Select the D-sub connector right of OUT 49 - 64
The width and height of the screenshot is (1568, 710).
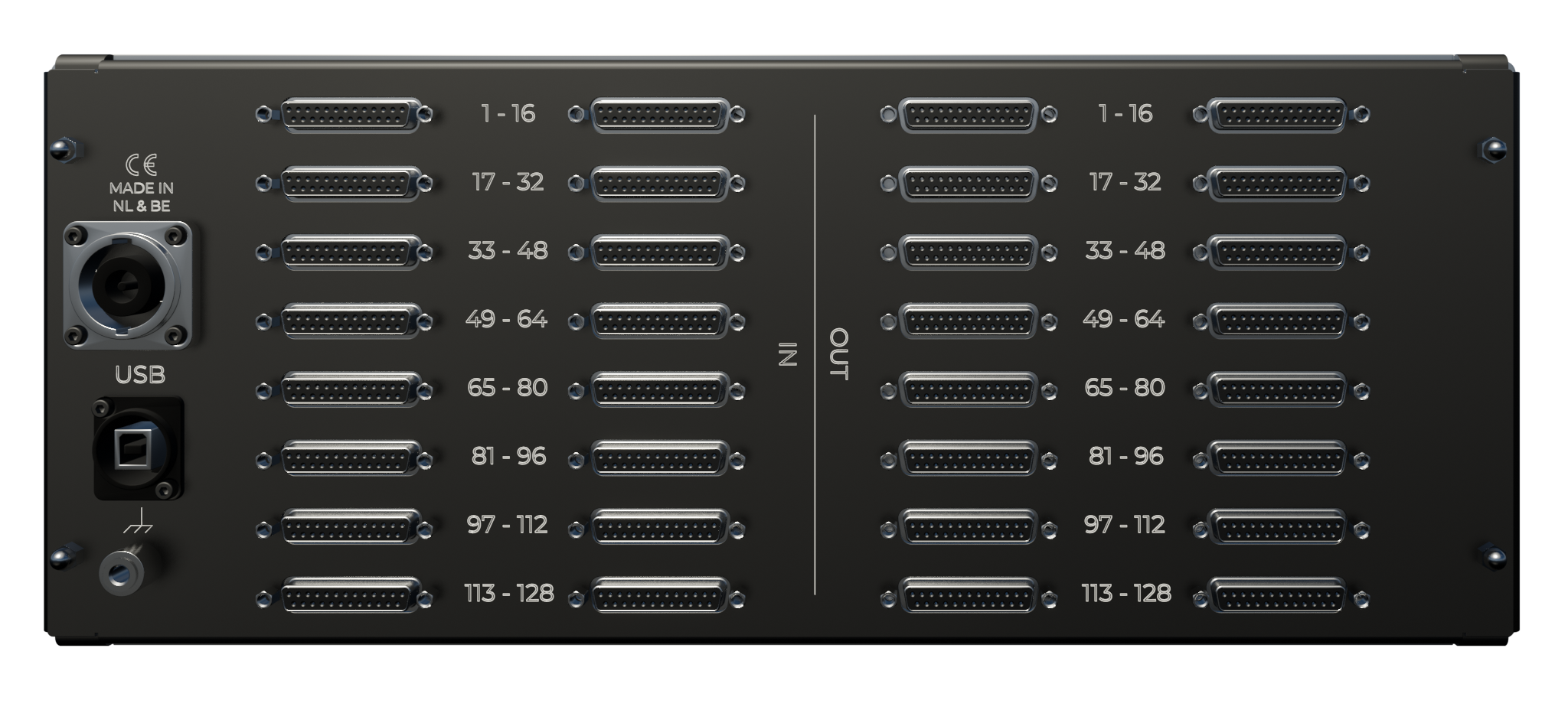pyautogui.click(x=1279, y=321)
